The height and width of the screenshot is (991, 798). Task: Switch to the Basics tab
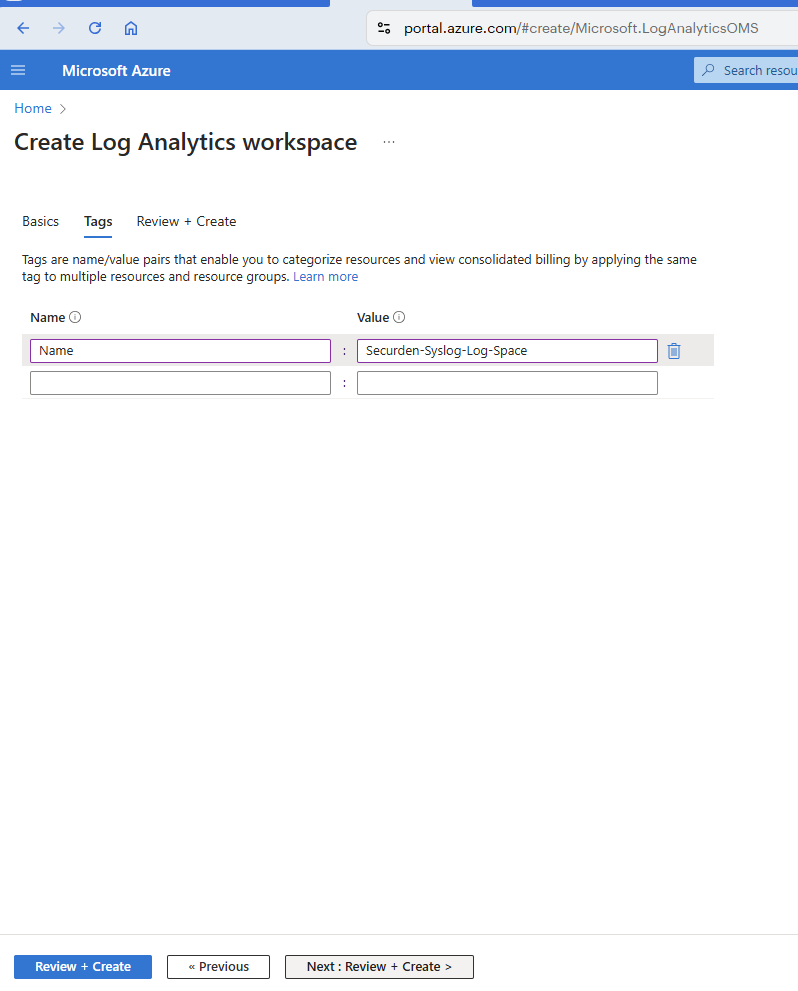point(40,221)
